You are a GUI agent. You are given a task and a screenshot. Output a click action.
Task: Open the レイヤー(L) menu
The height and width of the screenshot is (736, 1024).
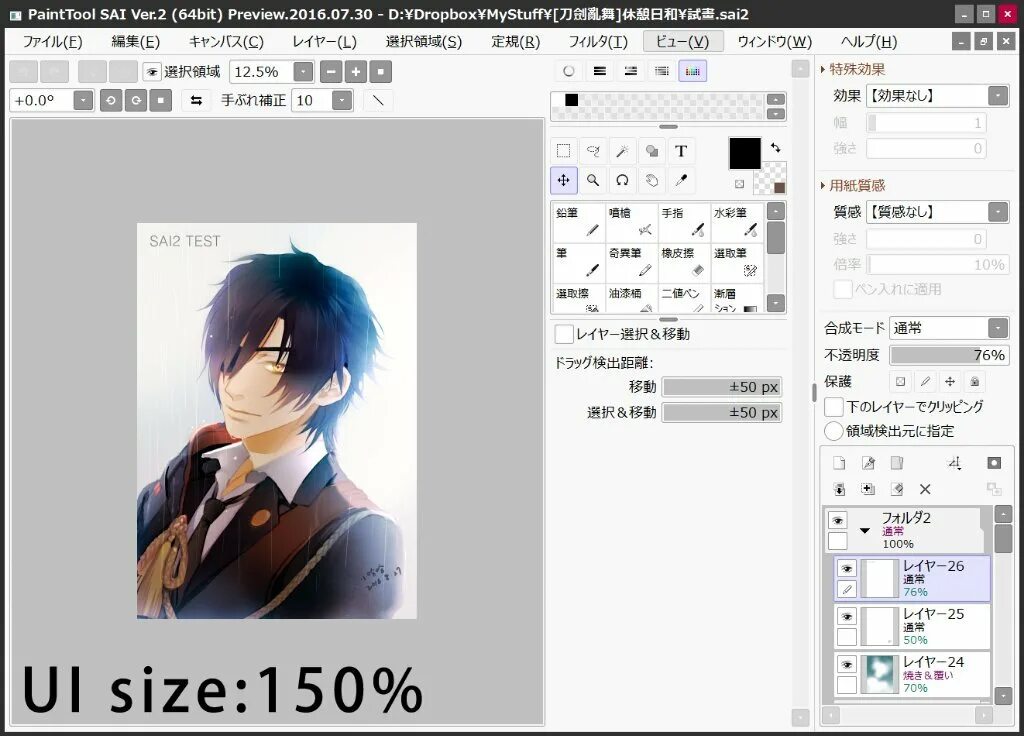(x=324, y=42)
